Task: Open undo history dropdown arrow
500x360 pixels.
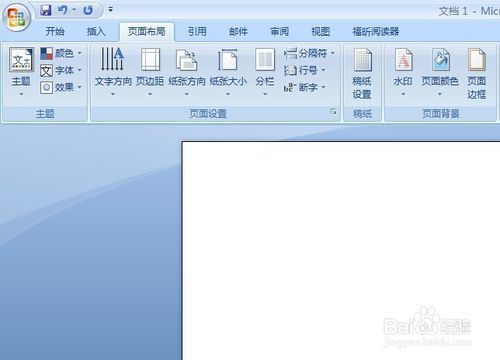Action: pos(74,10)
